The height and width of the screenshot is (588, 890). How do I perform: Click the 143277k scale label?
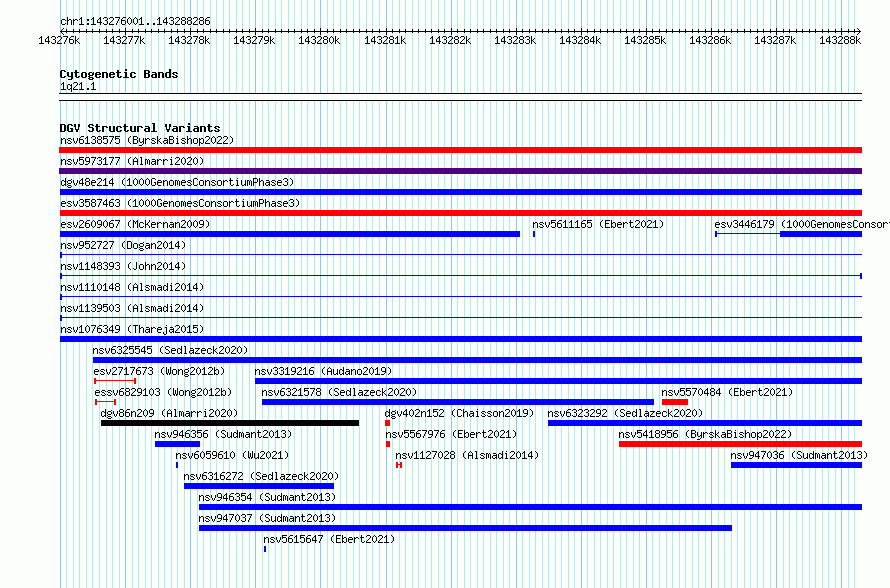click(x=124, y=40)
